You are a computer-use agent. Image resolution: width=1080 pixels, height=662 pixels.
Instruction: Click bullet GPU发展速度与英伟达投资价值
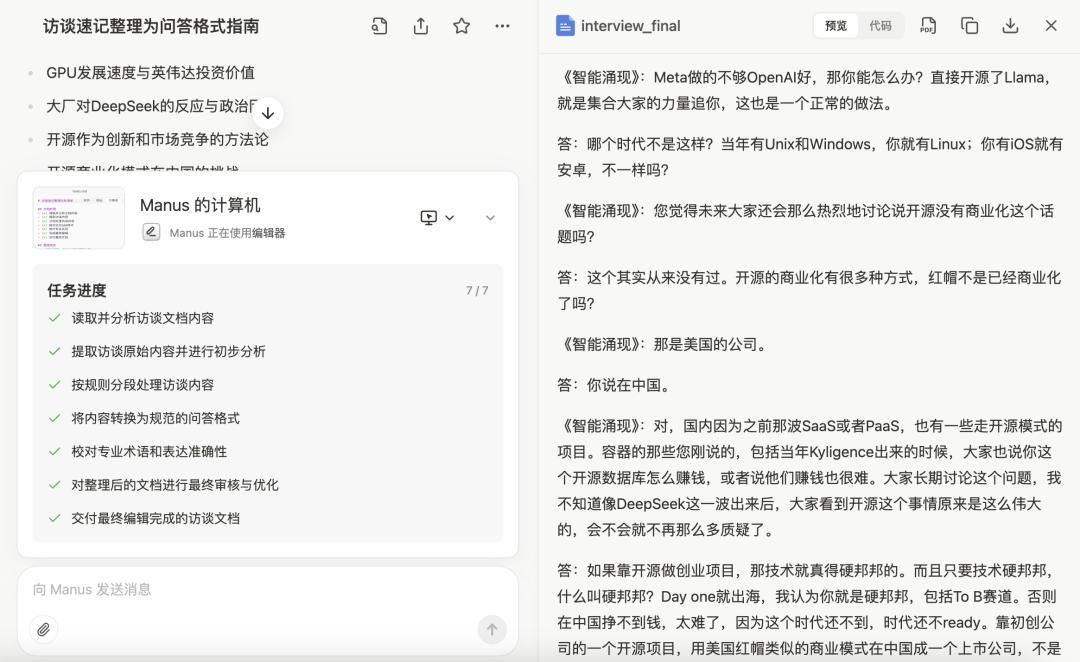pos(150,72)
